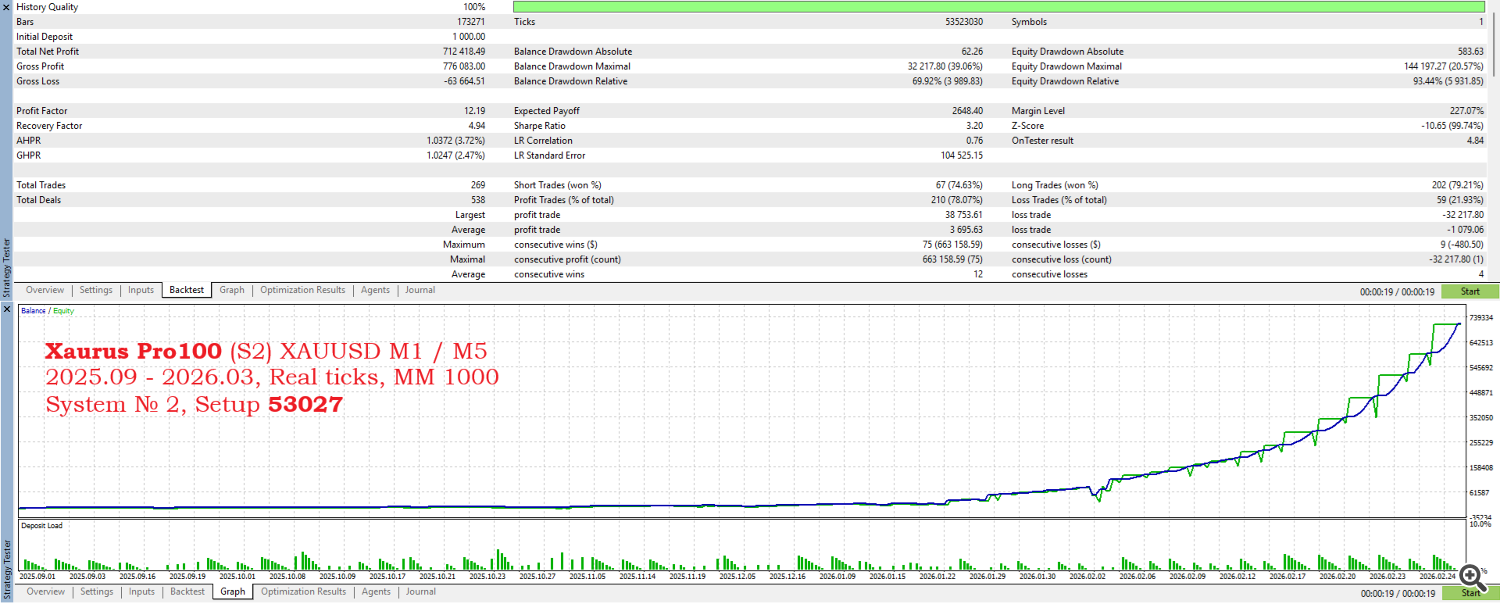Open Inputs tab beneath the Deposit Load chart
Screen dimensions: 1500x604
(141, 592)
